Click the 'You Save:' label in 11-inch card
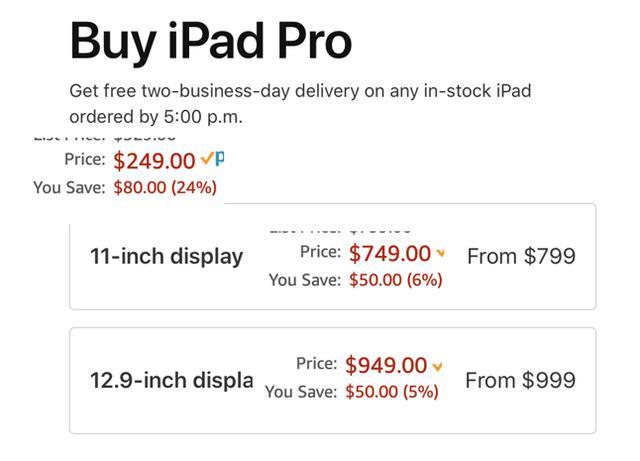This screenshot has width=640, height=461. pos(304,280)
